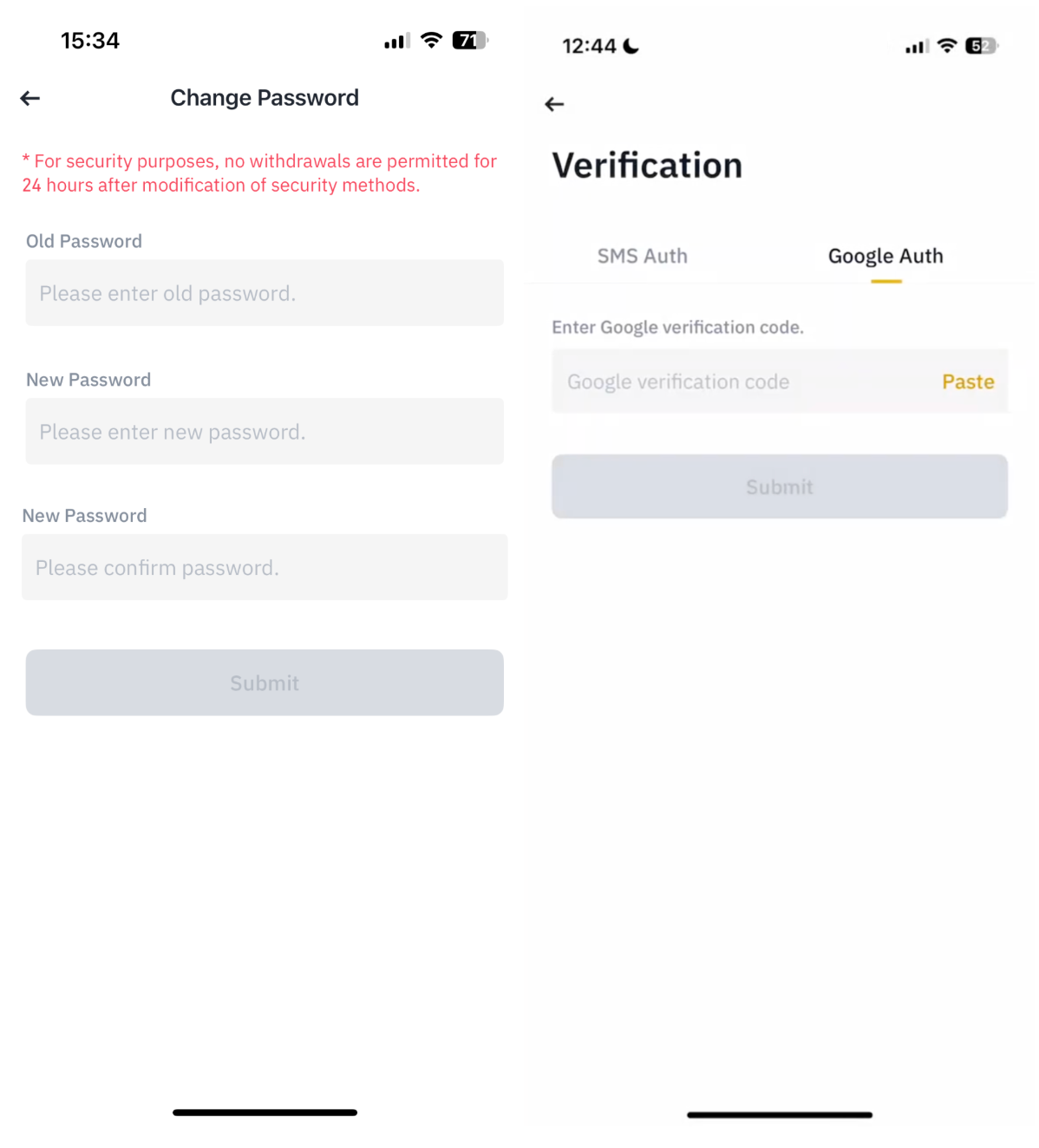Tap the battery icon showing 52

(x=981, y=46)
